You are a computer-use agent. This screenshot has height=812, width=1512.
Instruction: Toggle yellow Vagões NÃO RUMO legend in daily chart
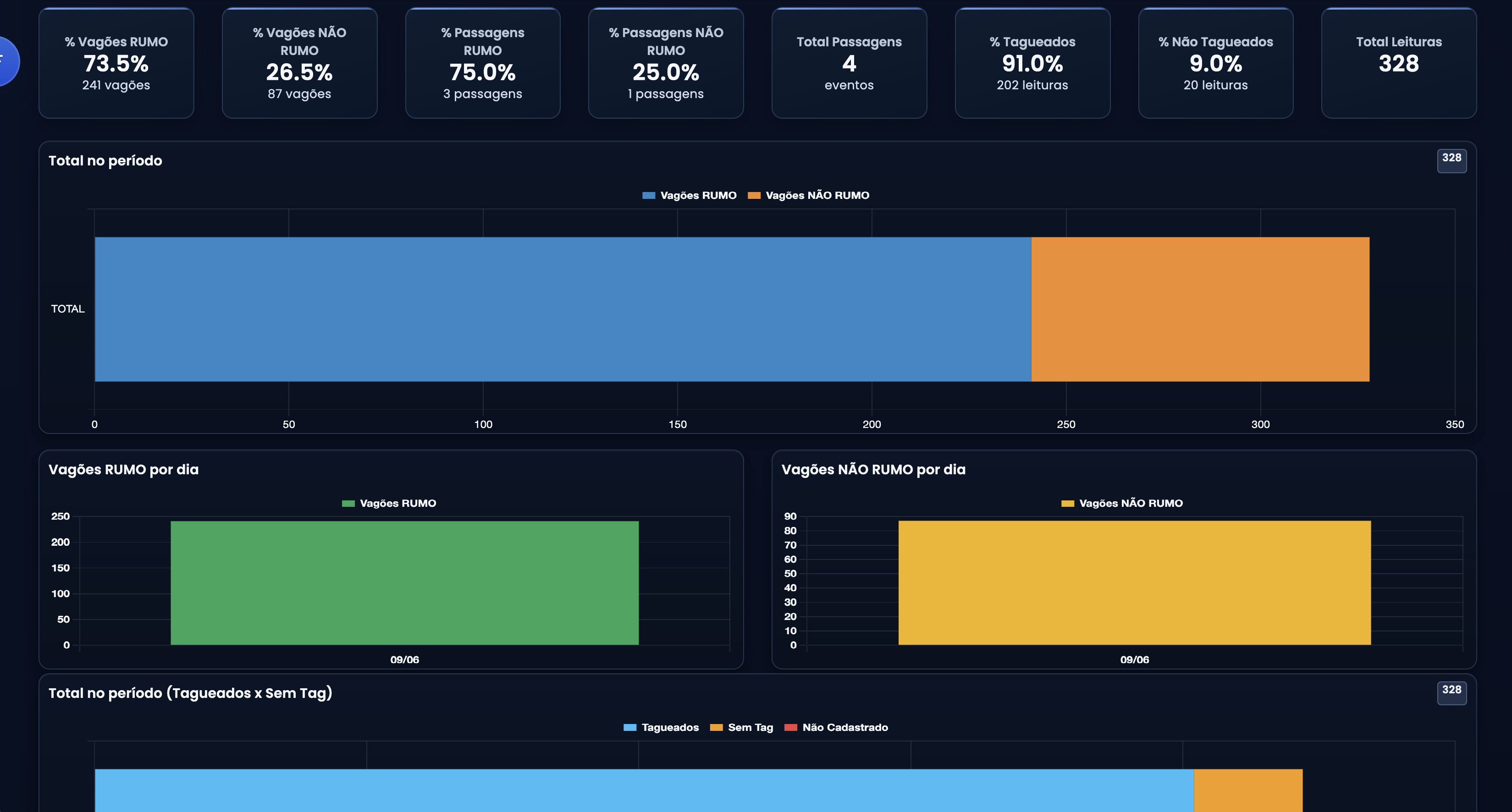[x=1122, y=504]
